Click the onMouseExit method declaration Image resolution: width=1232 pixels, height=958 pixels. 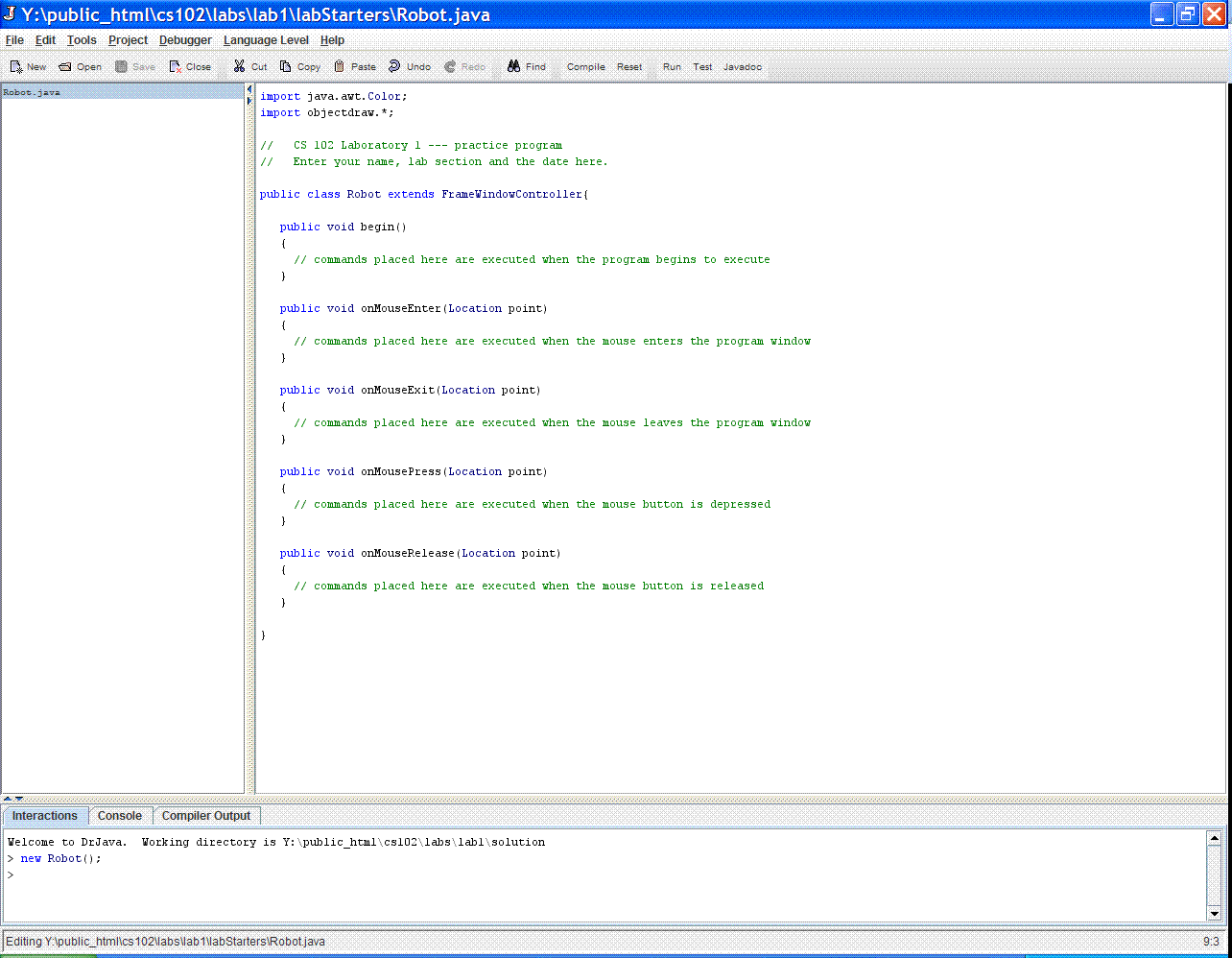pyautogui.click(x=411, y=390)
